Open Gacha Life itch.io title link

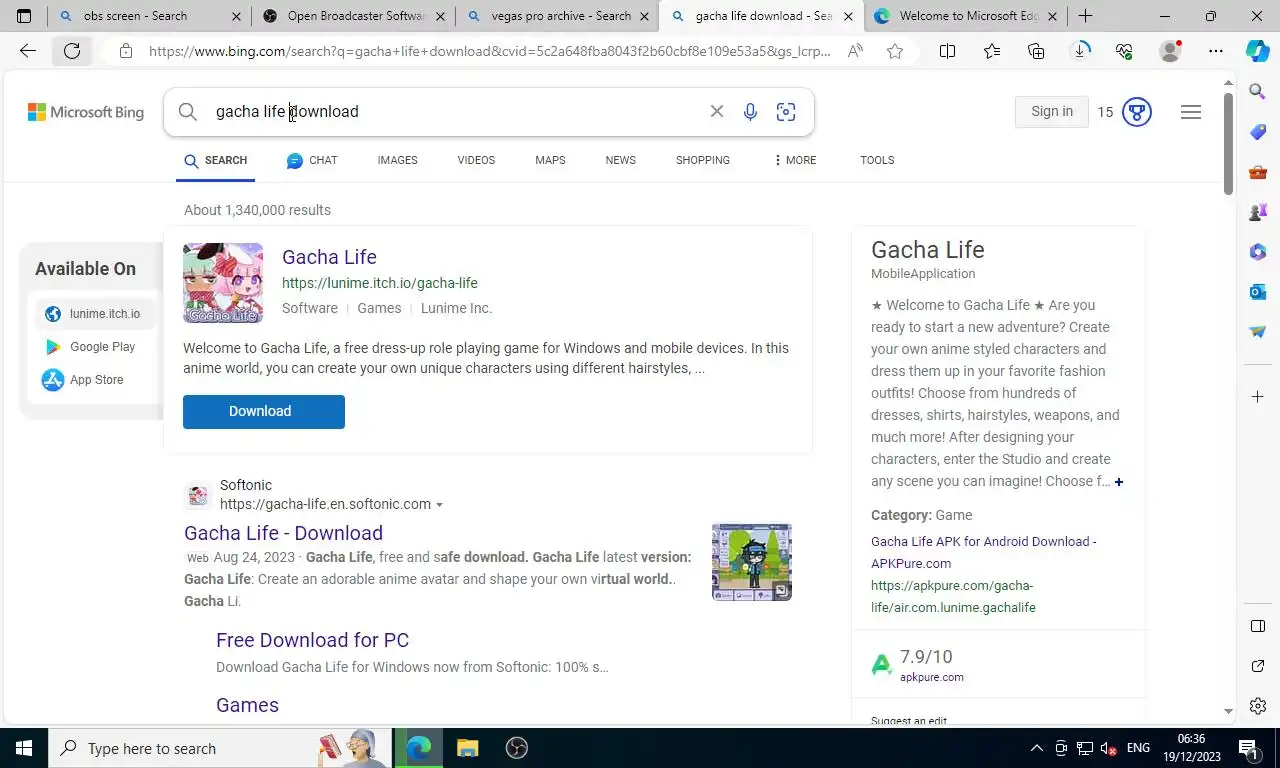329,257
